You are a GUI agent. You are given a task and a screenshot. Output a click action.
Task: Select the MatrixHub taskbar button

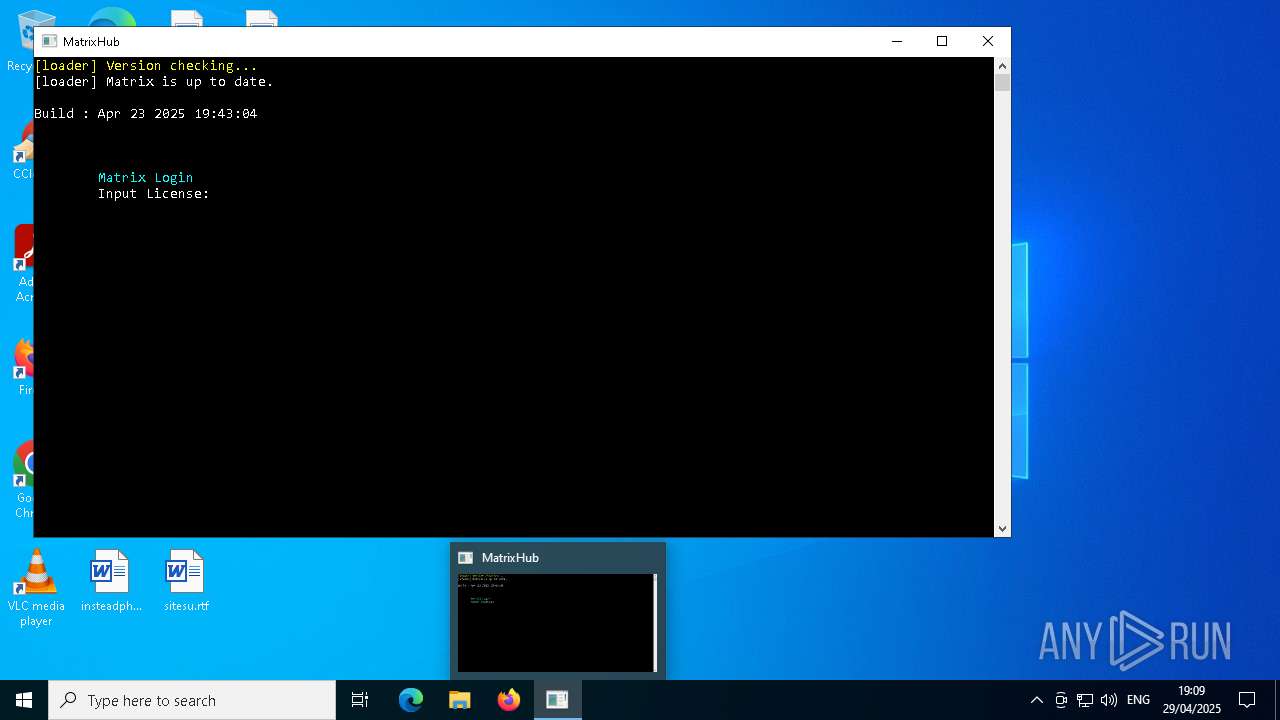(x=557, y=700)
